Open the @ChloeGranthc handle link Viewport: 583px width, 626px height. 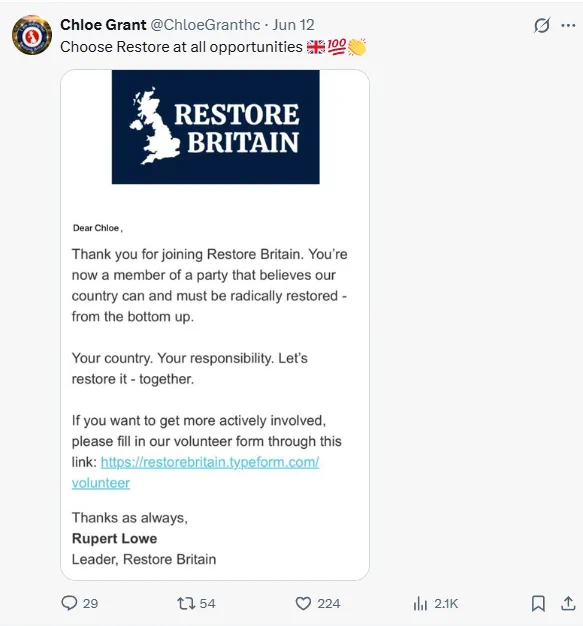pos(205,25)
